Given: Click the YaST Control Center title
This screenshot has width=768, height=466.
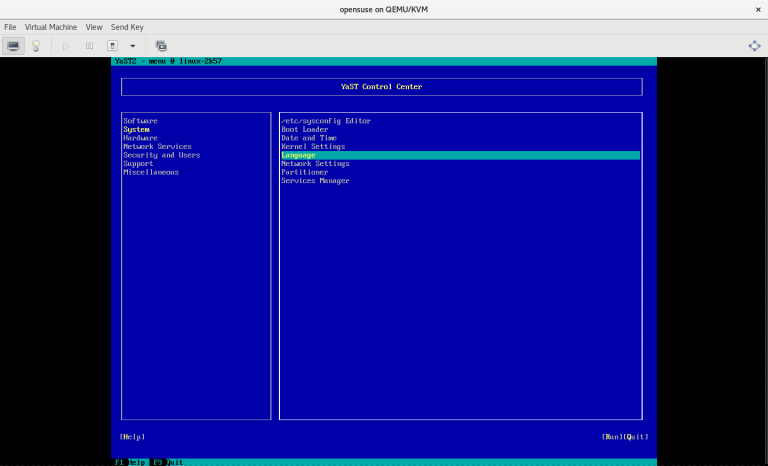Looking at the screenshot, I should (382, 87).
